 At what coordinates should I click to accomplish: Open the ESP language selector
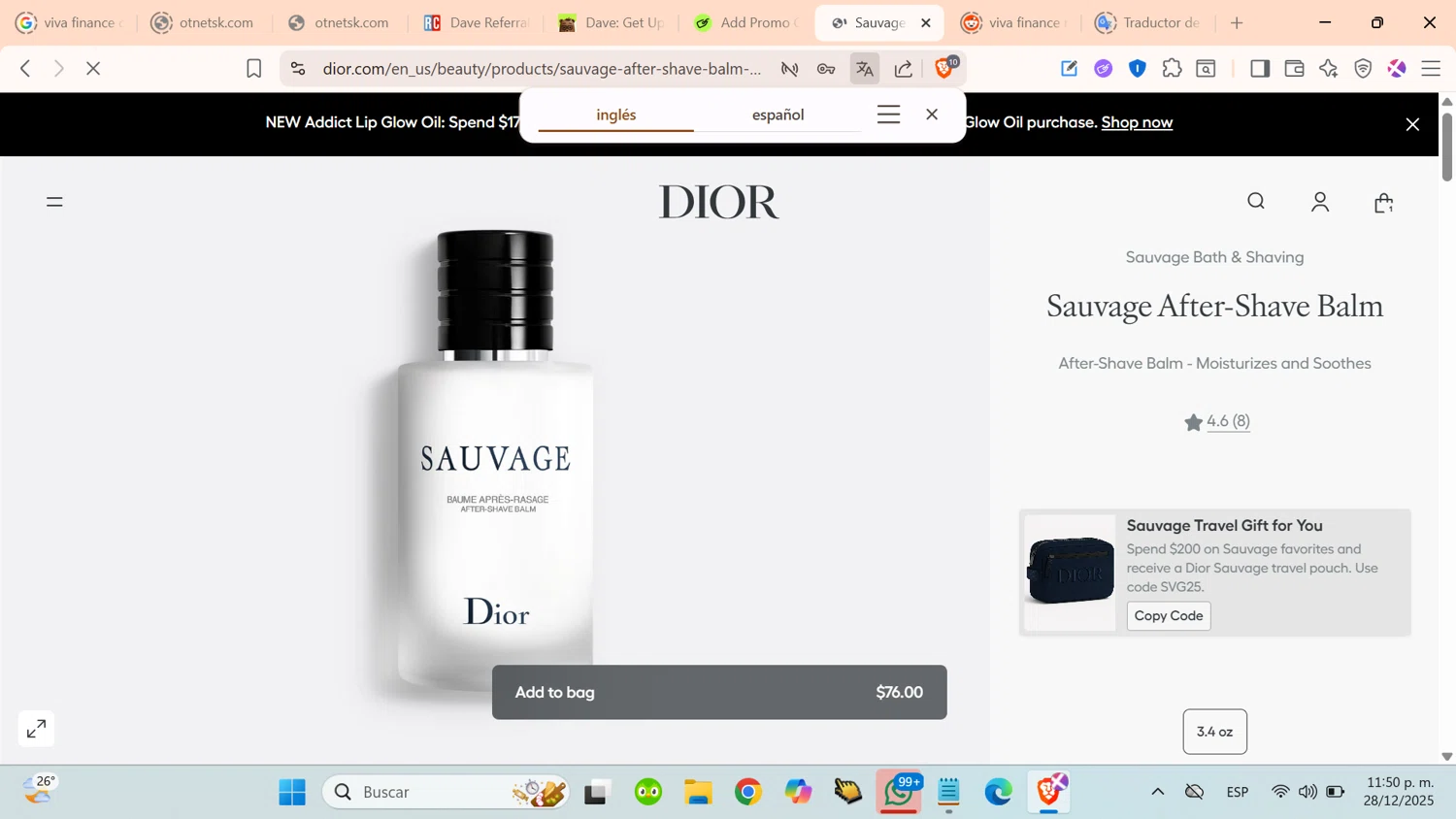point(1238,792)
